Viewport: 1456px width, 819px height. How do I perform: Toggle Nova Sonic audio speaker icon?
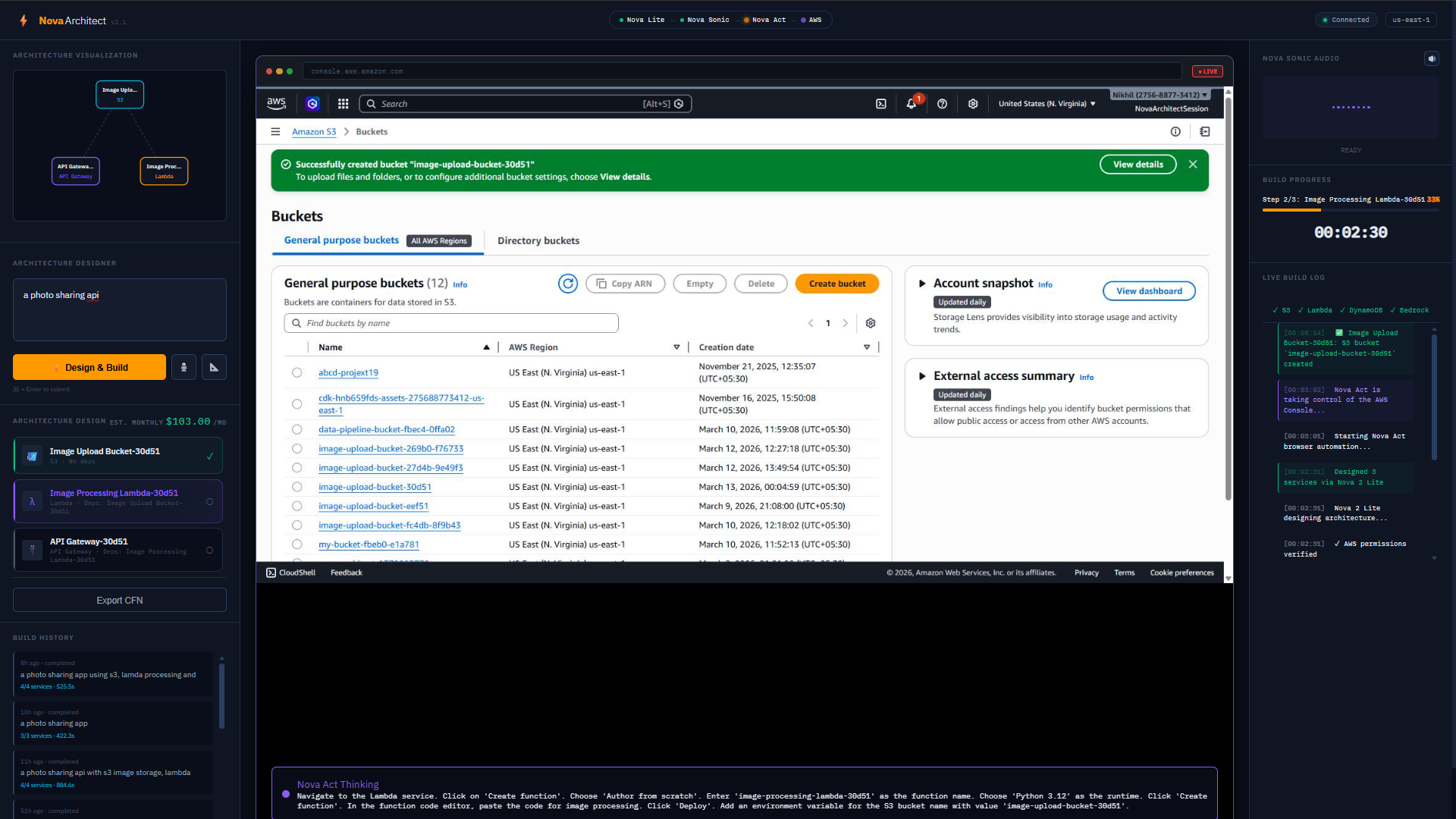[1431, 58]
